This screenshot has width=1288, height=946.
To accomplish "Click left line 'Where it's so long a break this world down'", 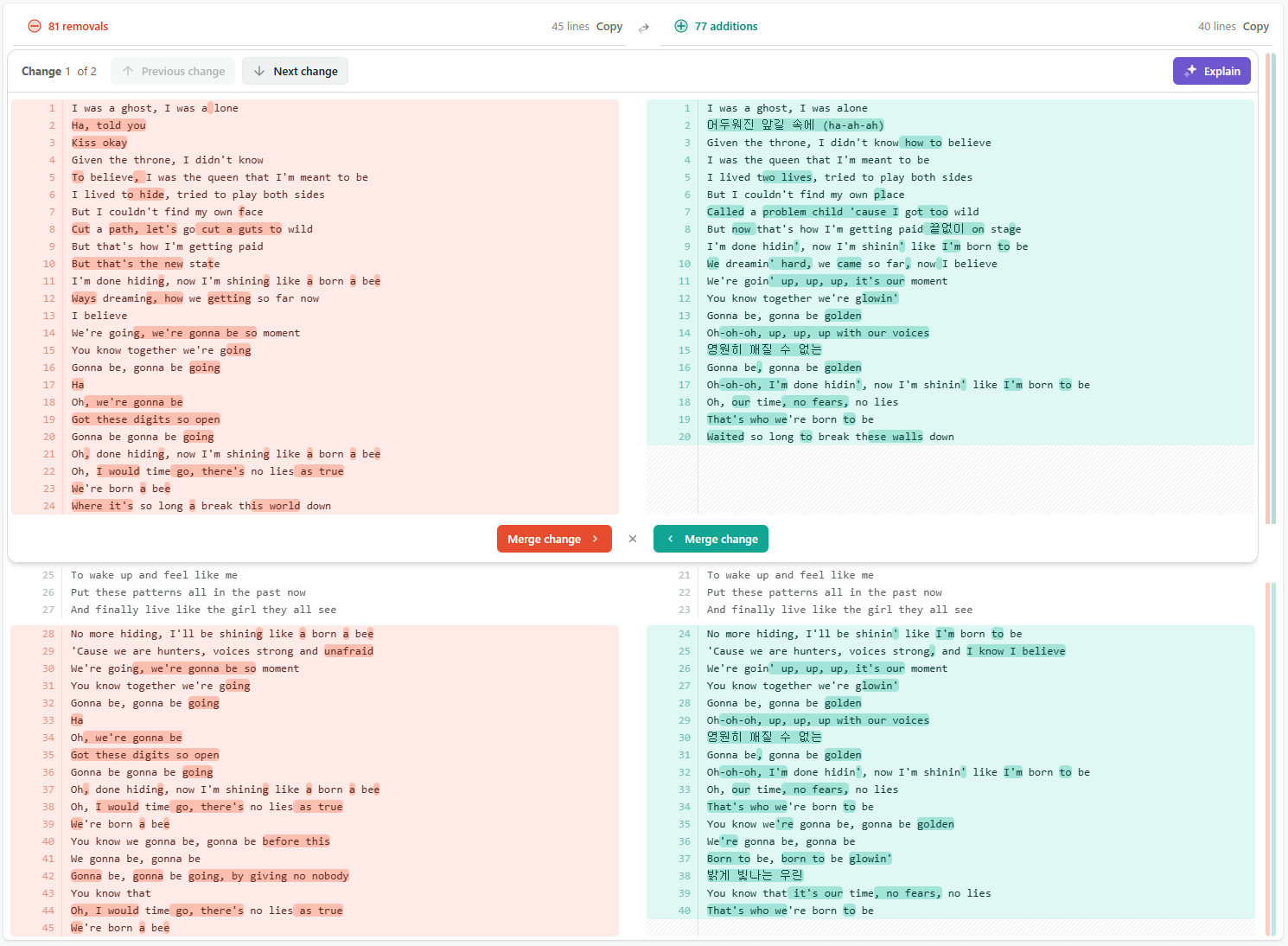I will pos(201,506).
